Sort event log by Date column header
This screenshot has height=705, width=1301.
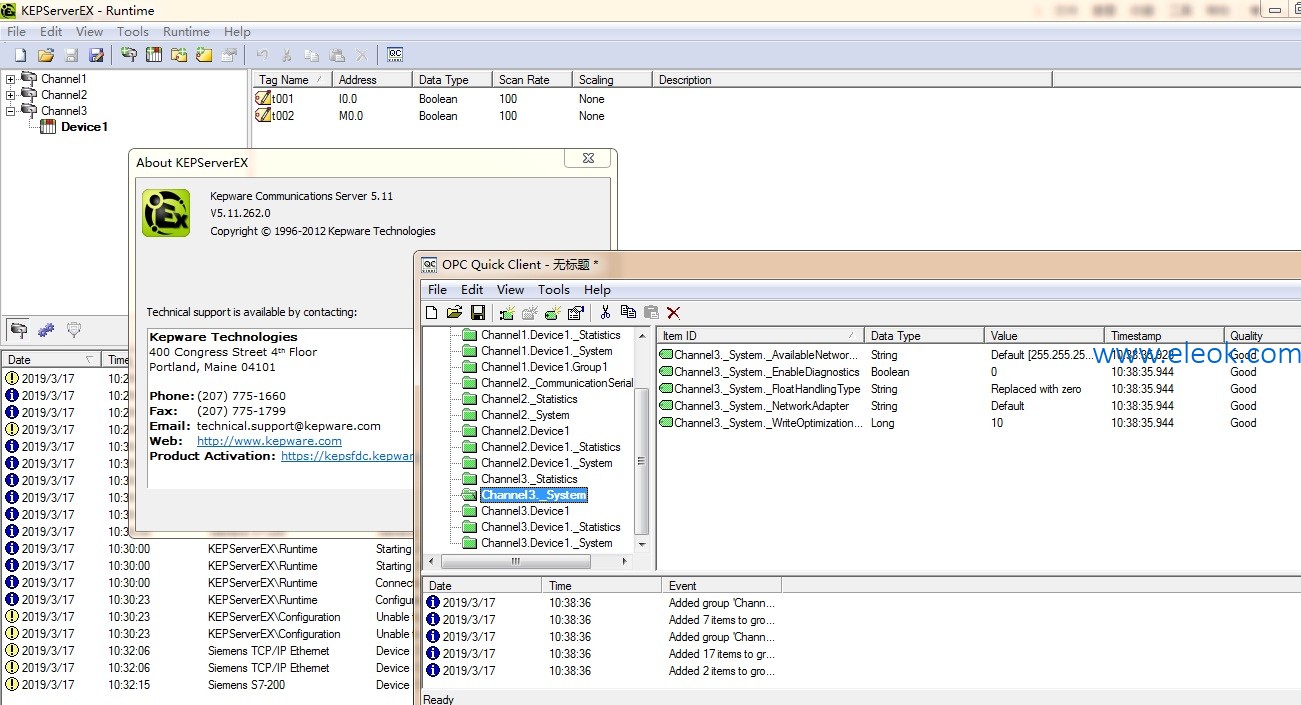(52, 360)
